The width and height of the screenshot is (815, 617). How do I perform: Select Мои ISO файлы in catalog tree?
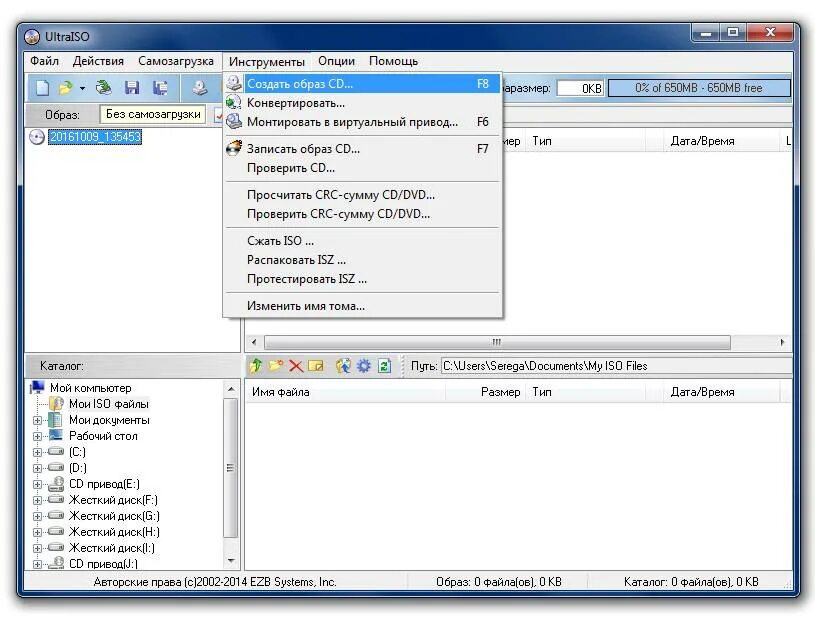coord(109,403)
